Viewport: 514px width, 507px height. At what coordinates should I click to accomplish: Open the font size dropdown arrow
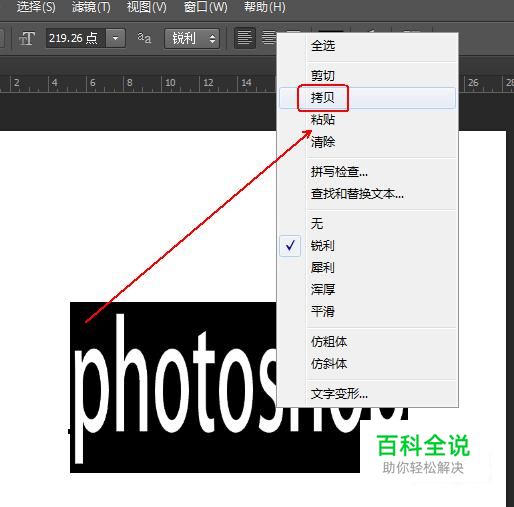[x=115, y=38]
